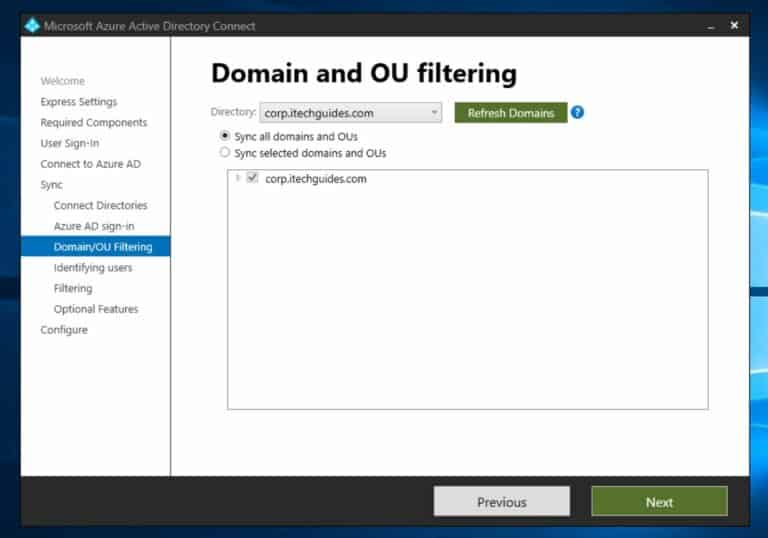Open the Optional Features step
The height and width of the screenshot is (538, 768).
pyautogui.click(x=96, y=309)
